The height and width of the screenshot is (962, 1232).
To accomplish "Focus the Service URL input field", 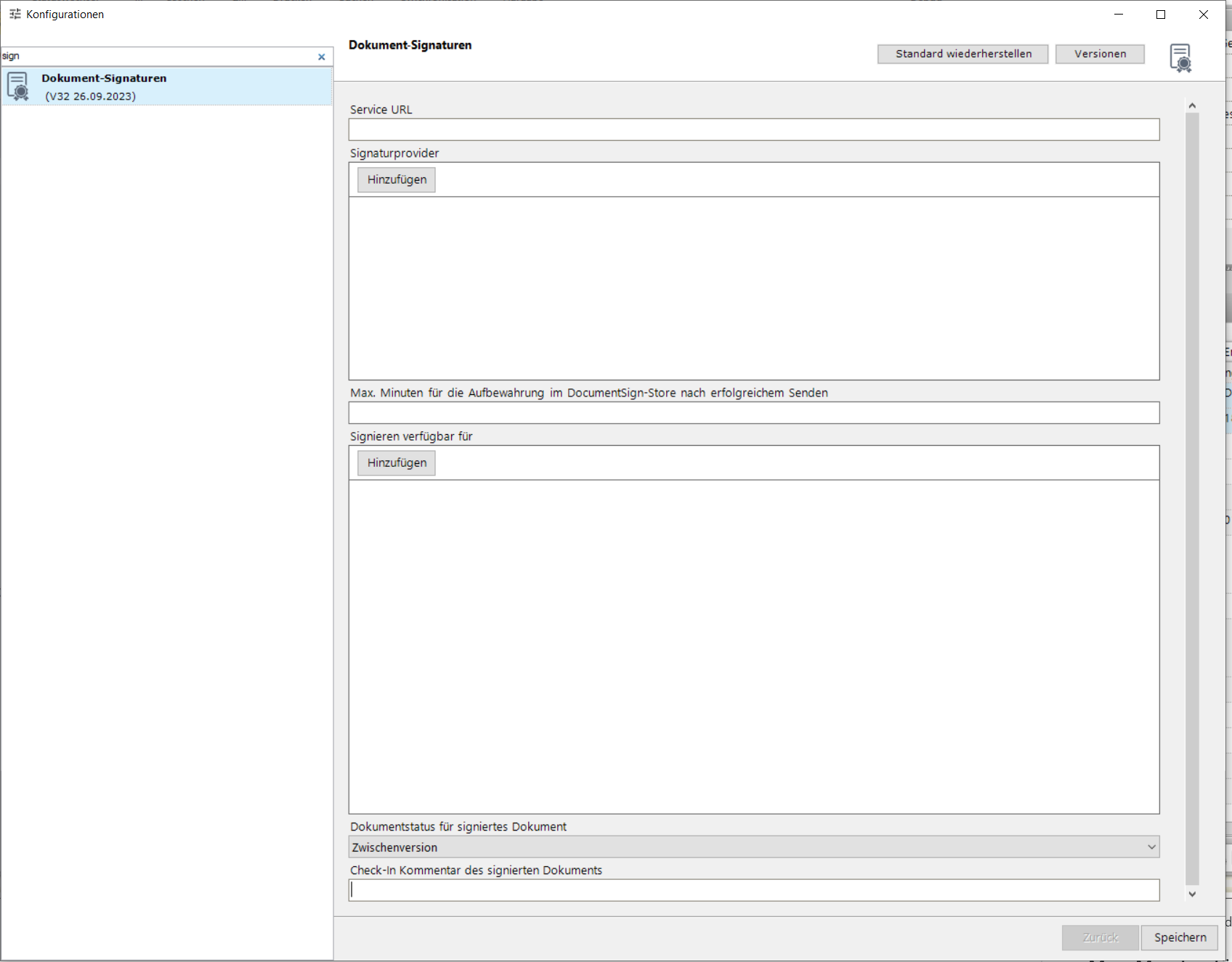I will pyautogui.click(x=754, y=130).
